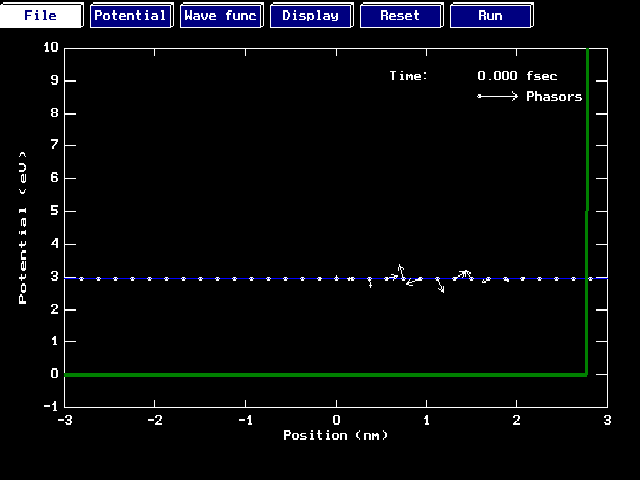Click the Position (nm) axis label
Viewport: 640px width, 480px height.
336,435
